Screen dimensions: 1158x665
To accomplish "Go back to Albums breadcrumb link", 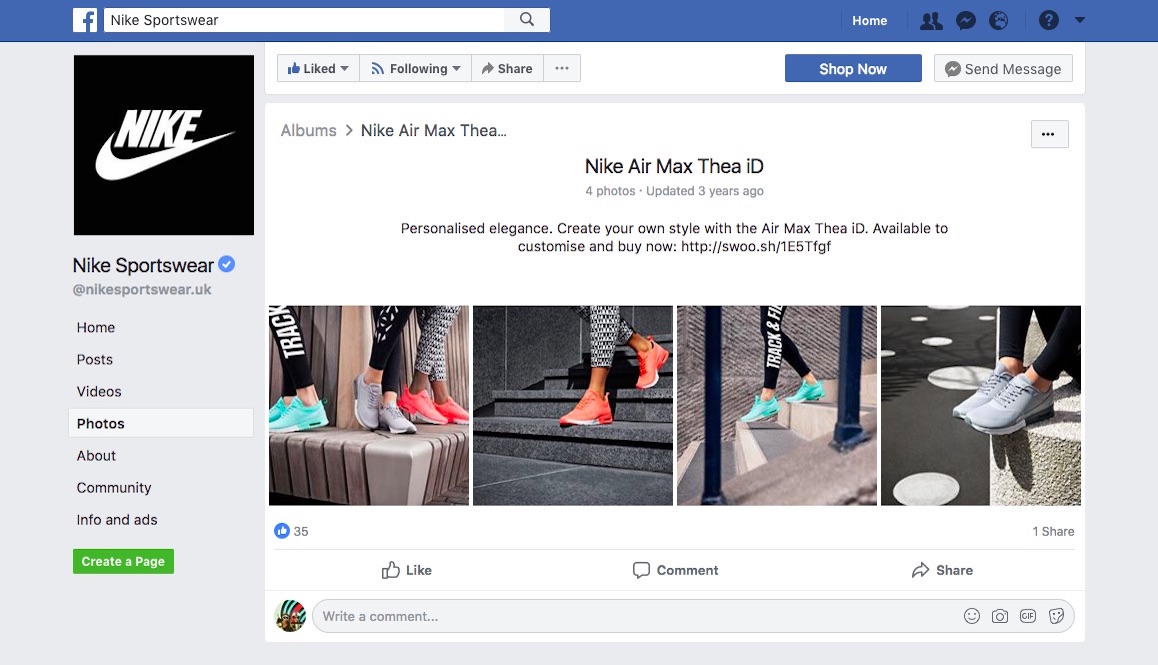I will click(308, 131).
